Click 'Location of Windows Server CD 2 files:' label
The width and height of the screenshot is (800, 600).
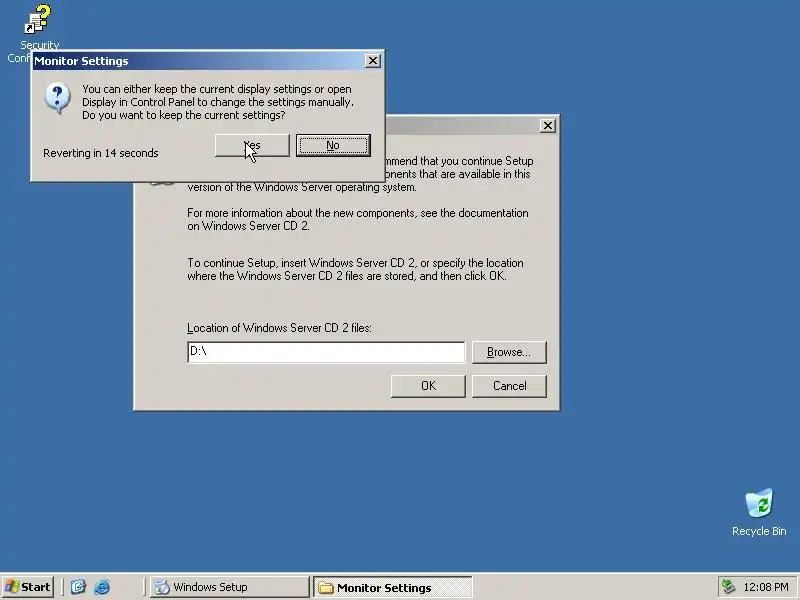tap(279, 328)
